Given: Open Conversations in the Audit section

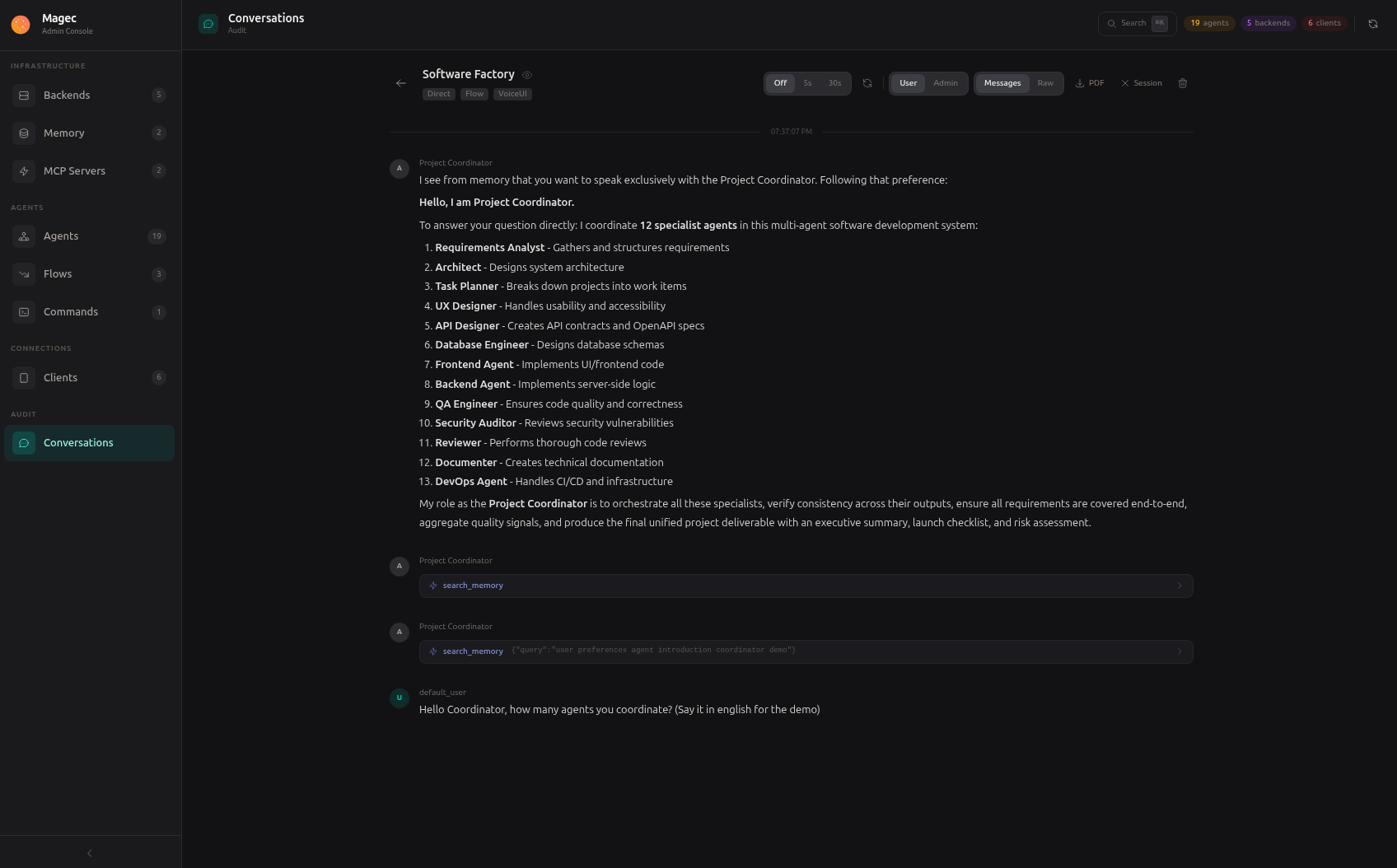Looking at the screenshot, I should (x=78, y=442).
